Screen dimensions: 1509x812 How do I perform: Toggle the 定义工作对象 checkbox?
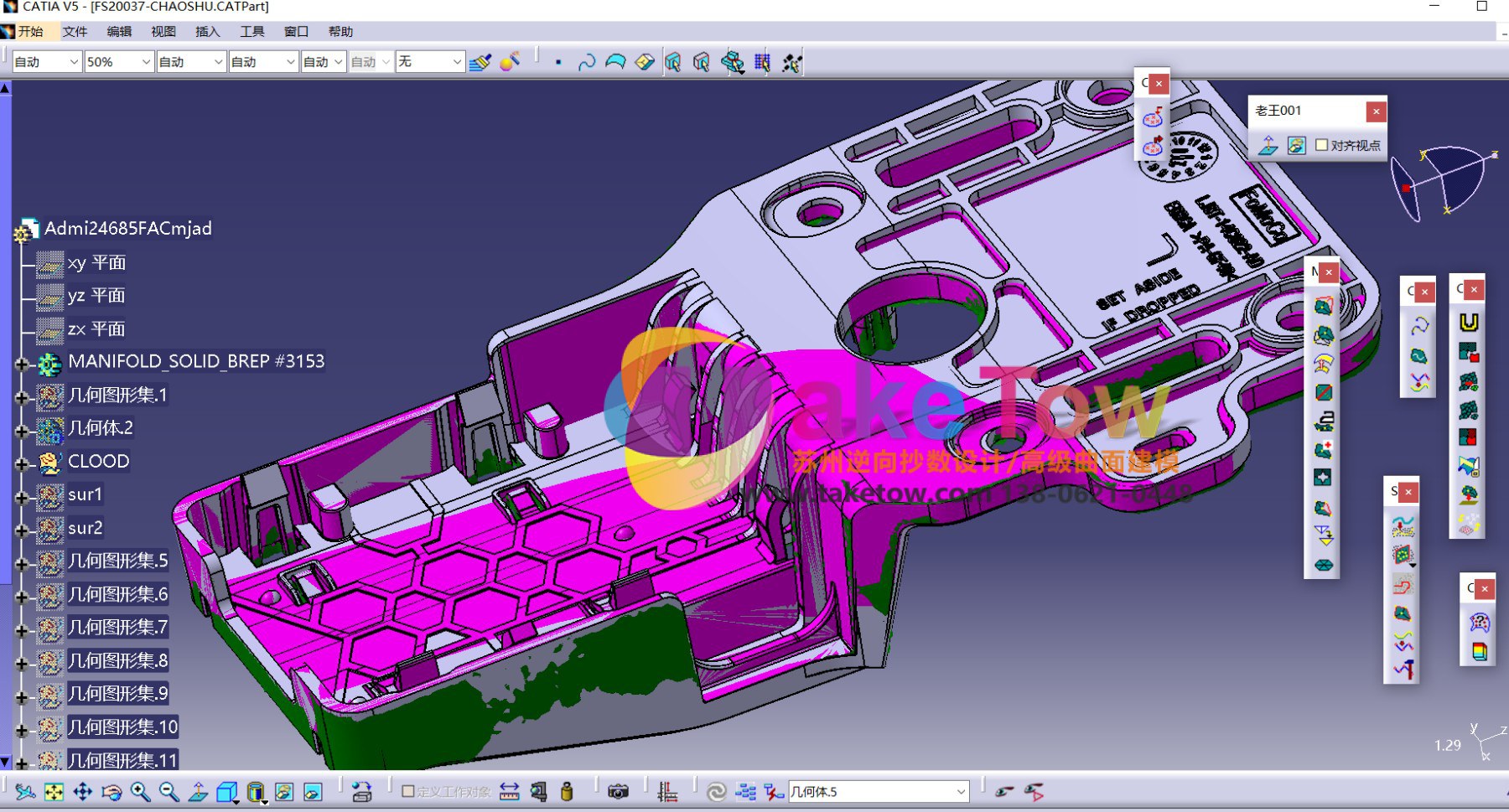408,791
